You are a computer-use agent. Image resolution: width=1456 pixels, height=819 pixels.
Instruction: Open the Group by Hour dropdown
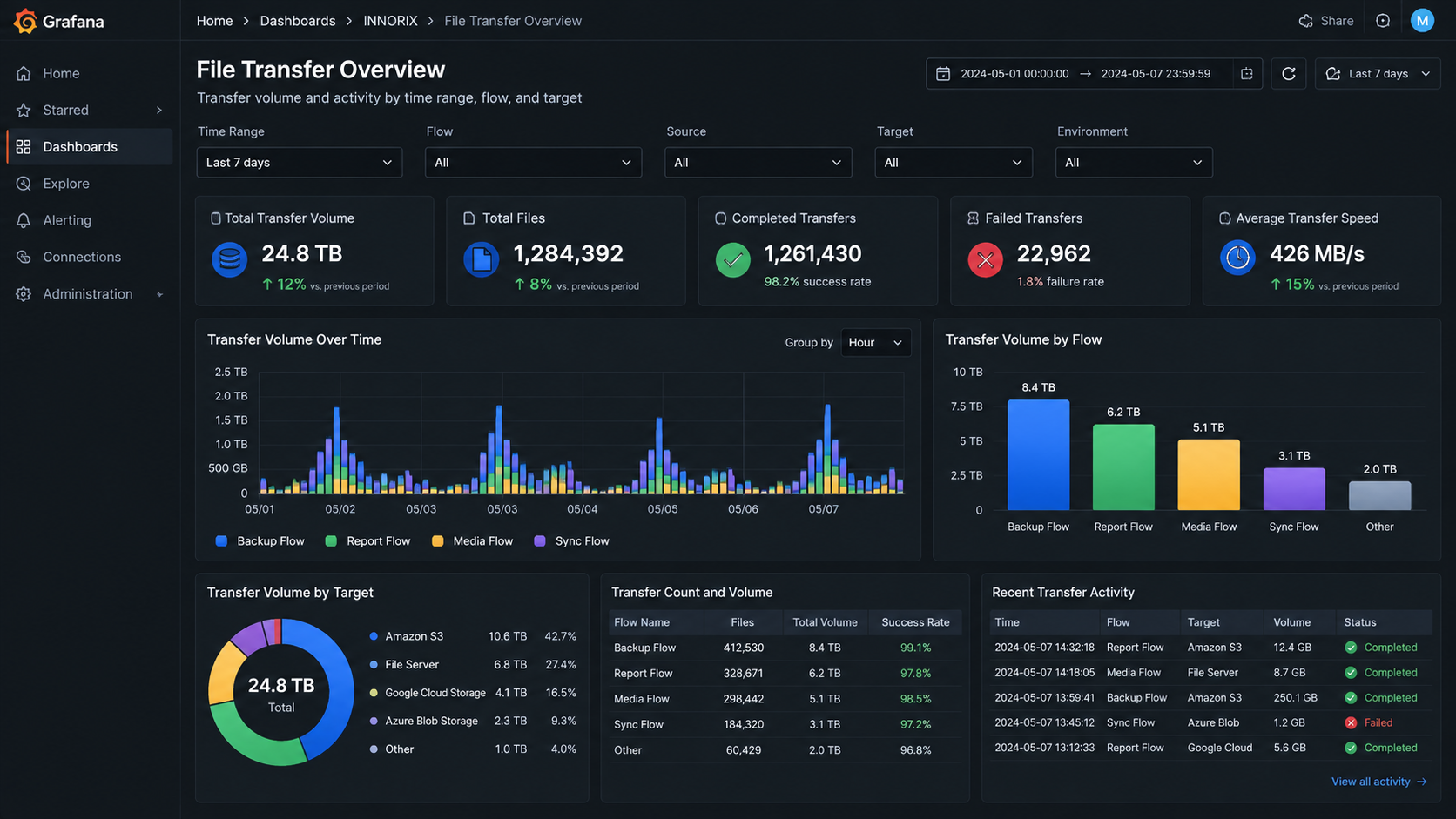pos(876,343)
